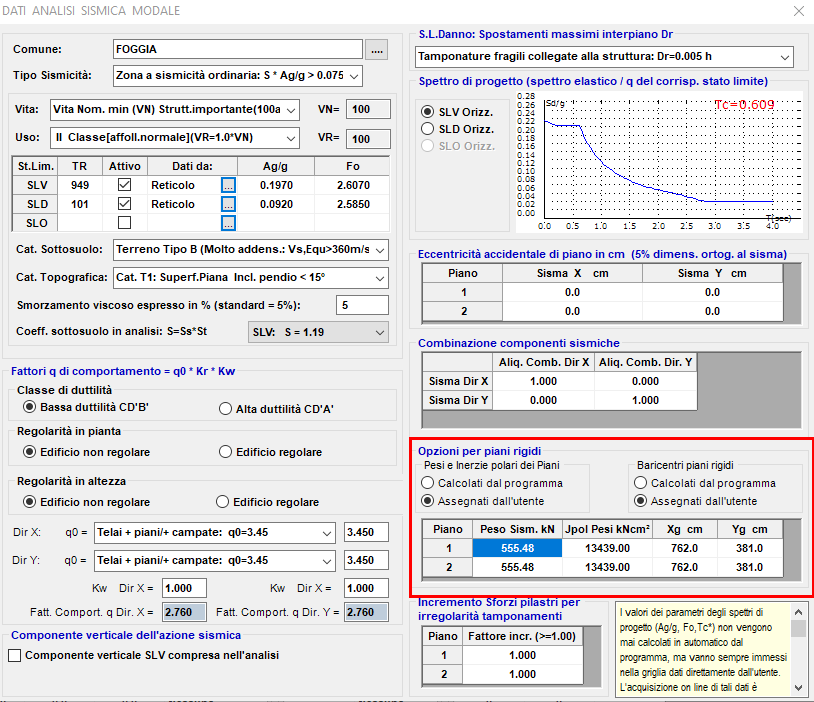Enable the SLO Attivo checkbox
Viewport: 814px width, 702px height.
coord(125,223)
